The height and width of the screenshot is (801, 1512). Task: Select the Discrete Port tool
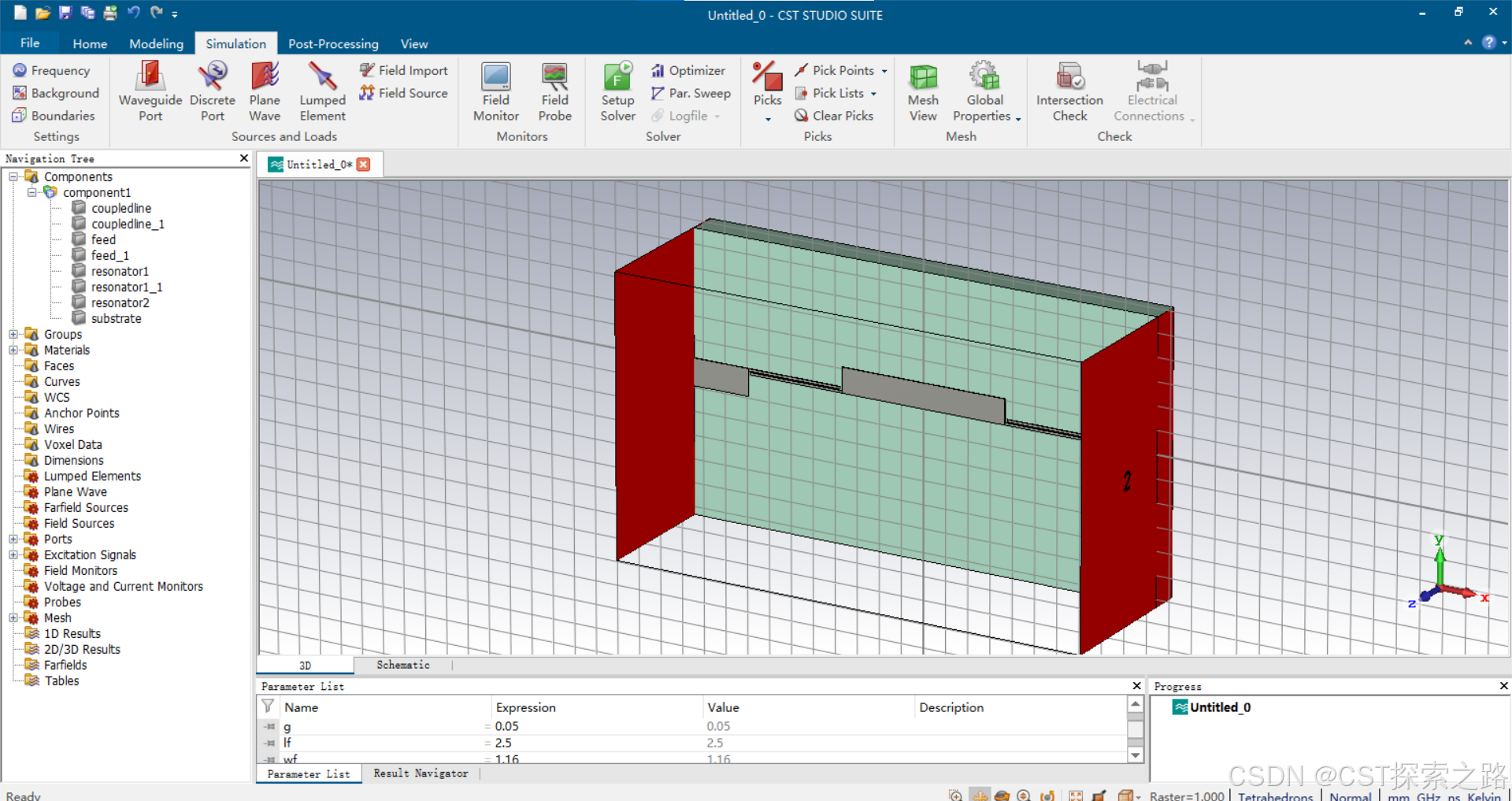coord(213,92)
